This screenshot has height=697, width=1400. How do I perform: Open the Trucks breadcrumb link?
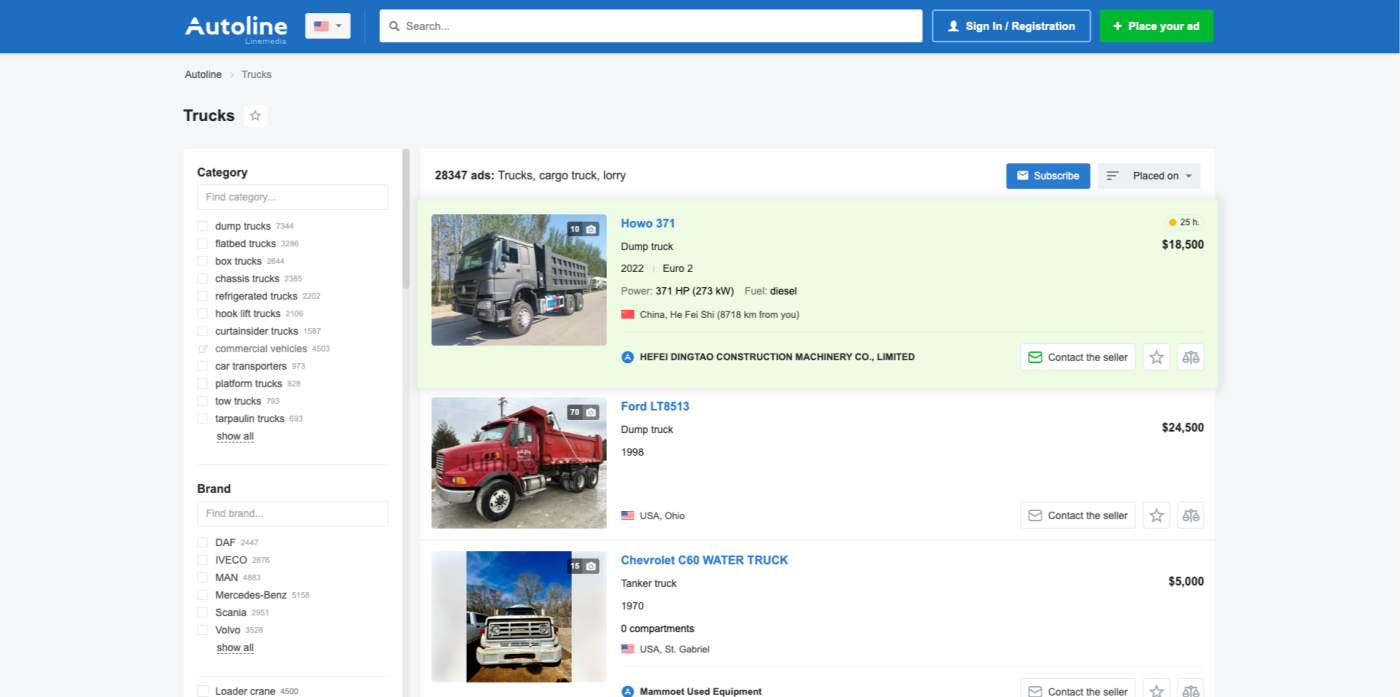click(x=256, y=75)
